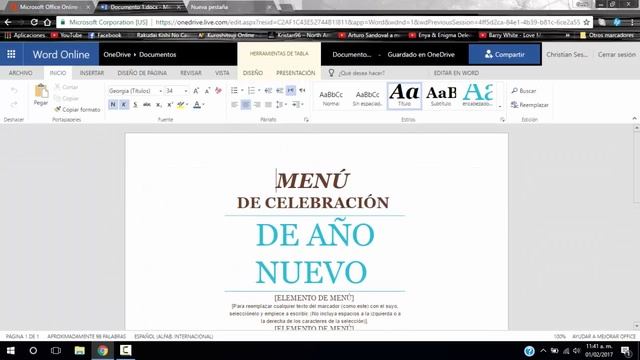Click EDITAR EN WORD
Screen dimensions: 640x360
456,73
